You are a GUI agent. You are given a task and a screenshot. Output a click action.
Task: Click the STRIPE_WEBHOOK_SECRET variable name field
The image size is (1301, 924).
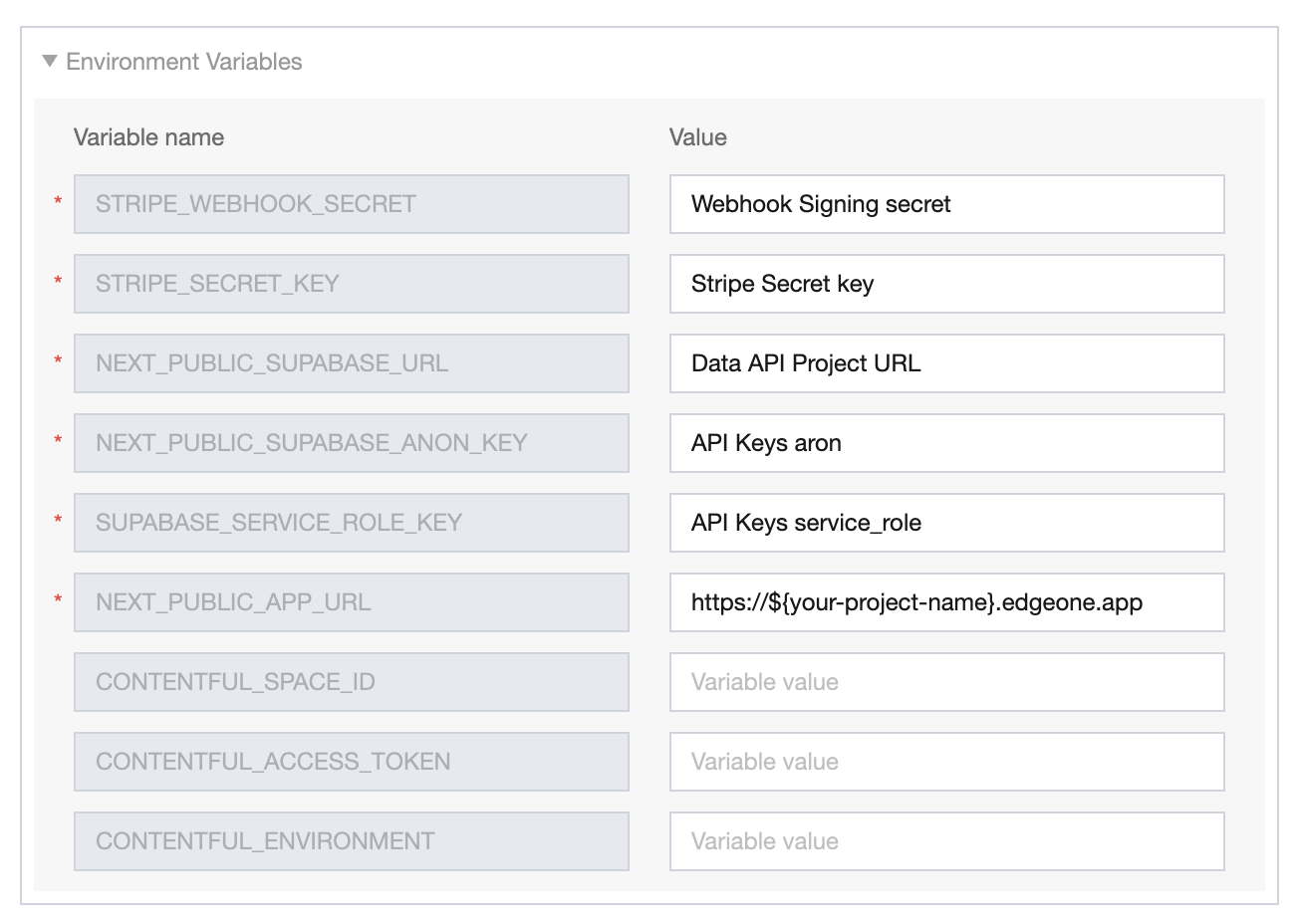[351, 204]
